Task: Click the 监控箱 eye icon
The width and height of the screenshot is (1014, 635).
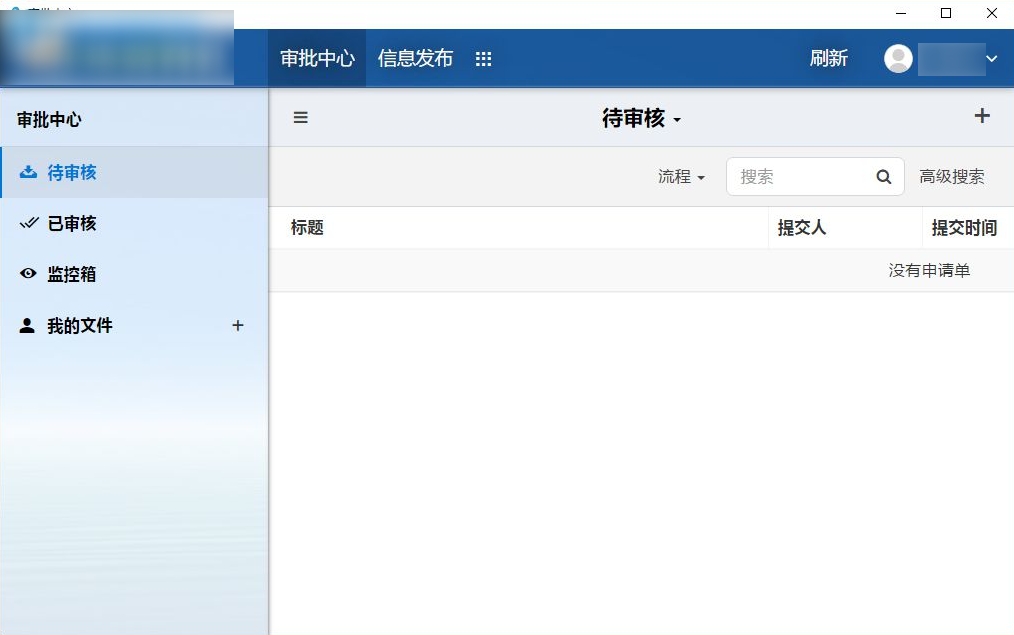Action: (x=28, y=274)
